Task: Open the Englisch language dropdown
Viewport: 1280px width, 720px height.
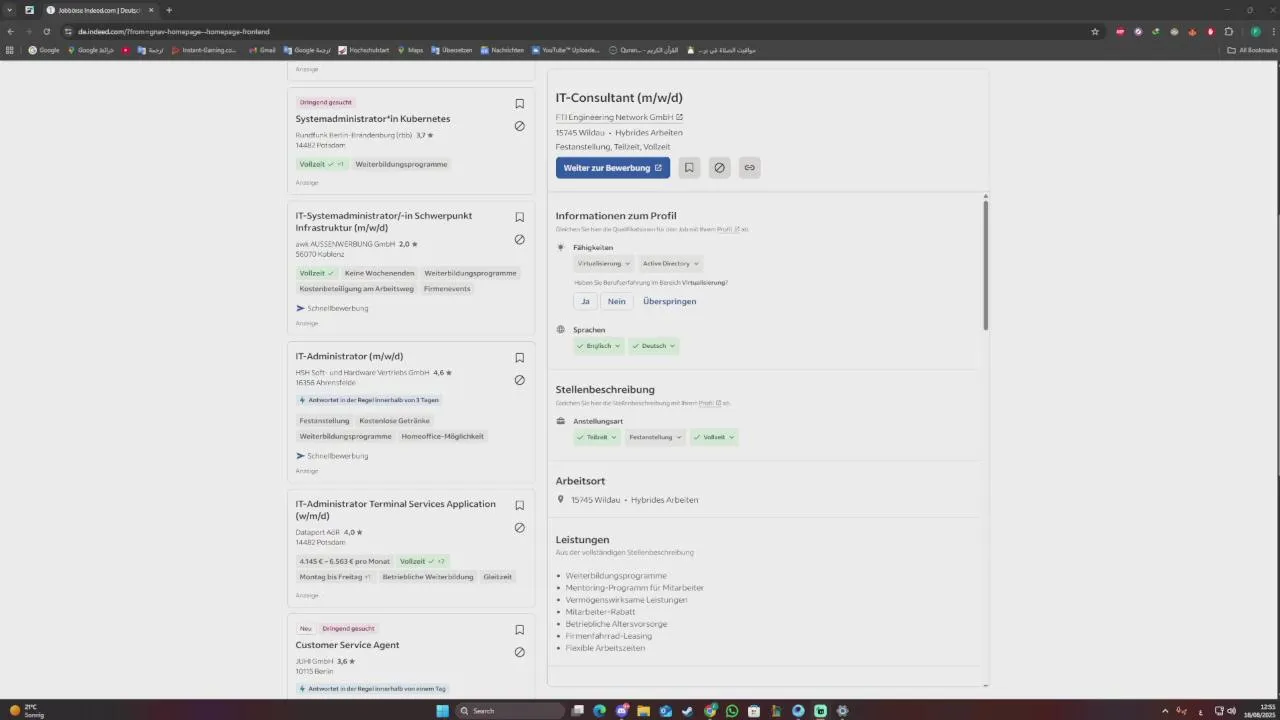Action: click(598, 346)
